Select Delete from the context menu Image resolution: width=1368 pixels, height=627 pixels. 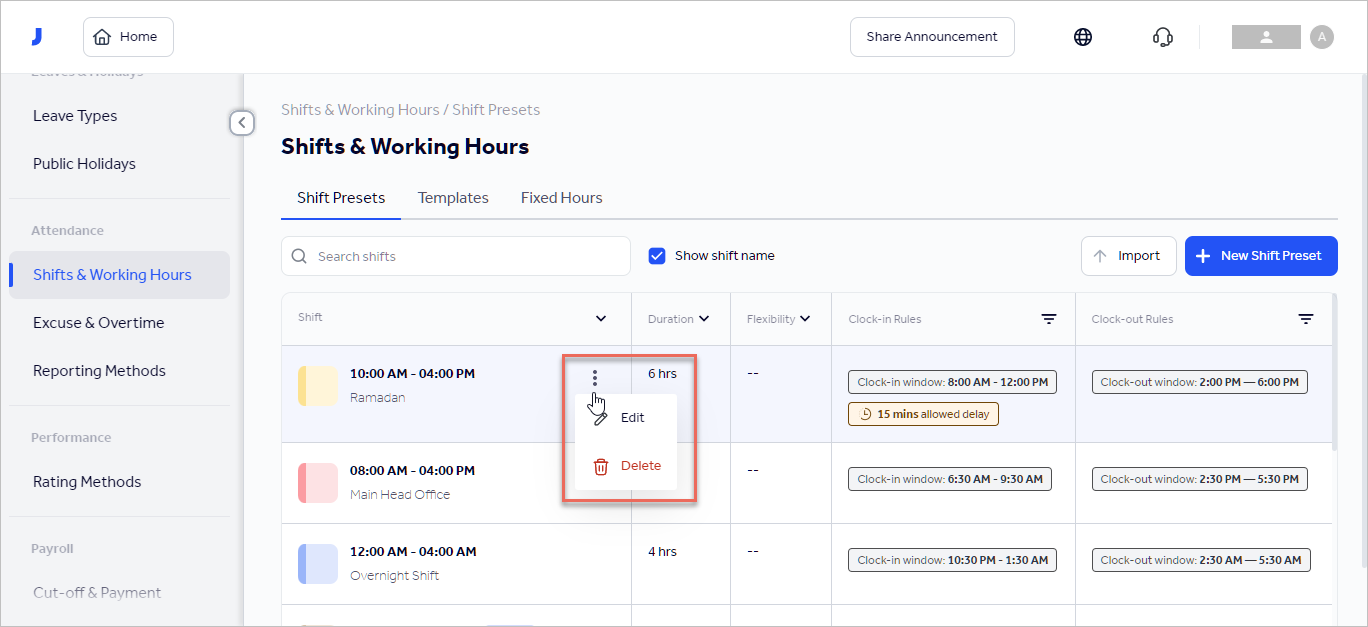tap(640, 465)
